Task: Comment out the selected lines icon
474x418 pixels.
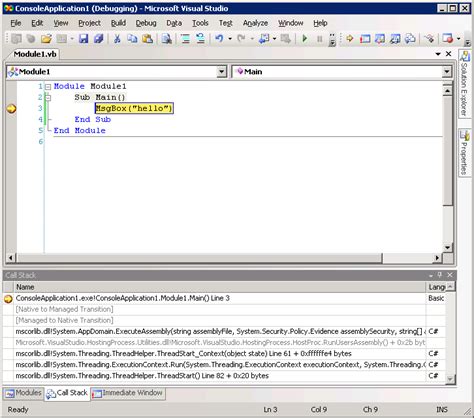Action: click(185, 39)
